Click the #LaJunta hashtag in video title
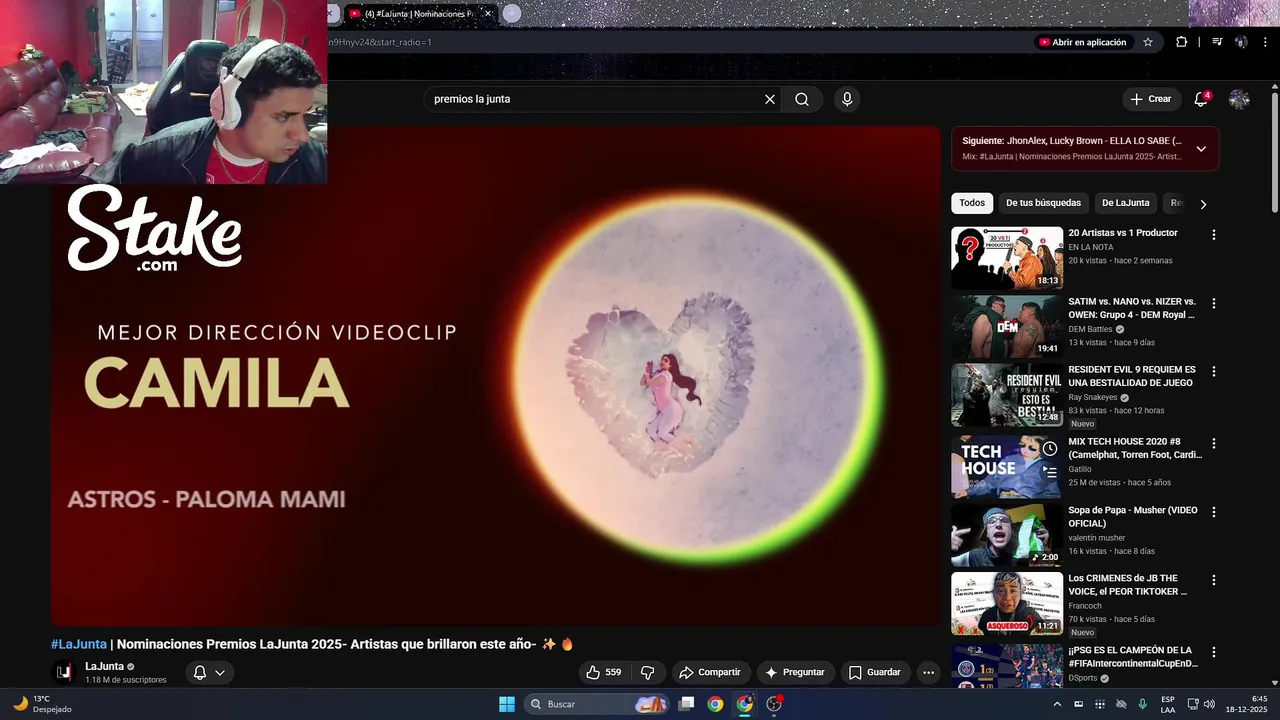1280x720 pixels. click(79, 644)
